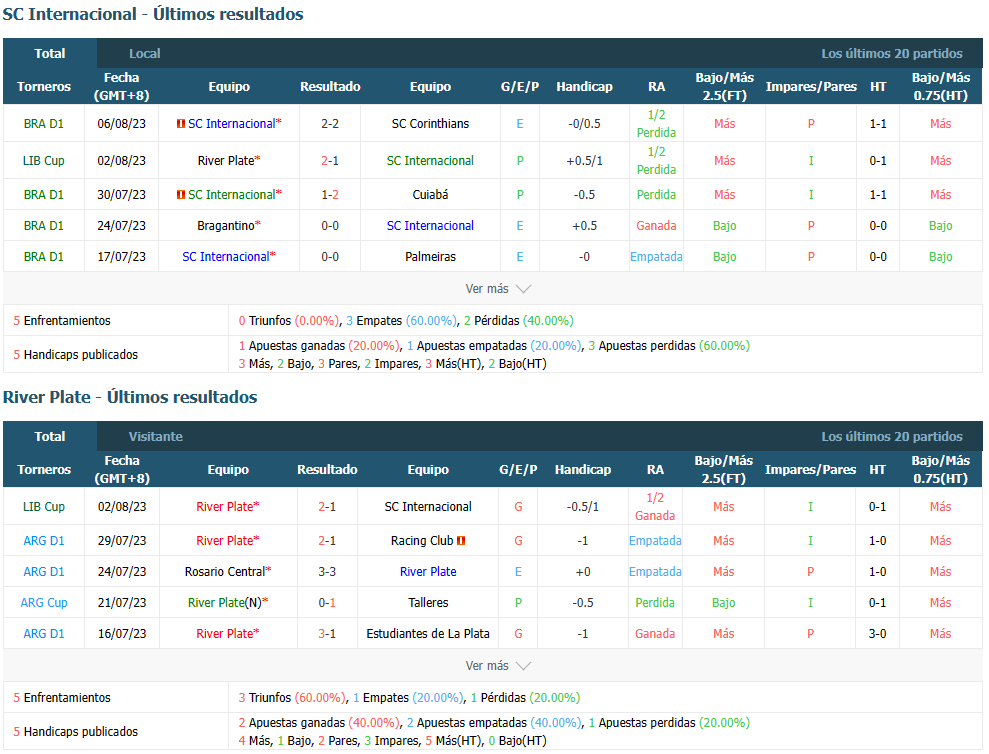The height and width of the screenshot is (754, 989).
Task: Open LIB Cup tournament in SC Internacional table
Action: [44, 161]
